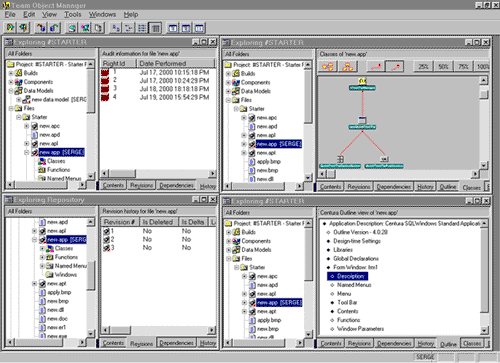Click the Date Performed column header

176,63
